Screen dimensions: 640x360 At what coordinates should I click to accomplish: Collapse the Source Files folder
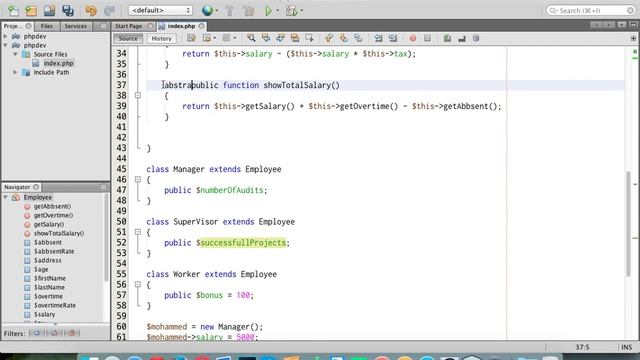tap(15, 54)
